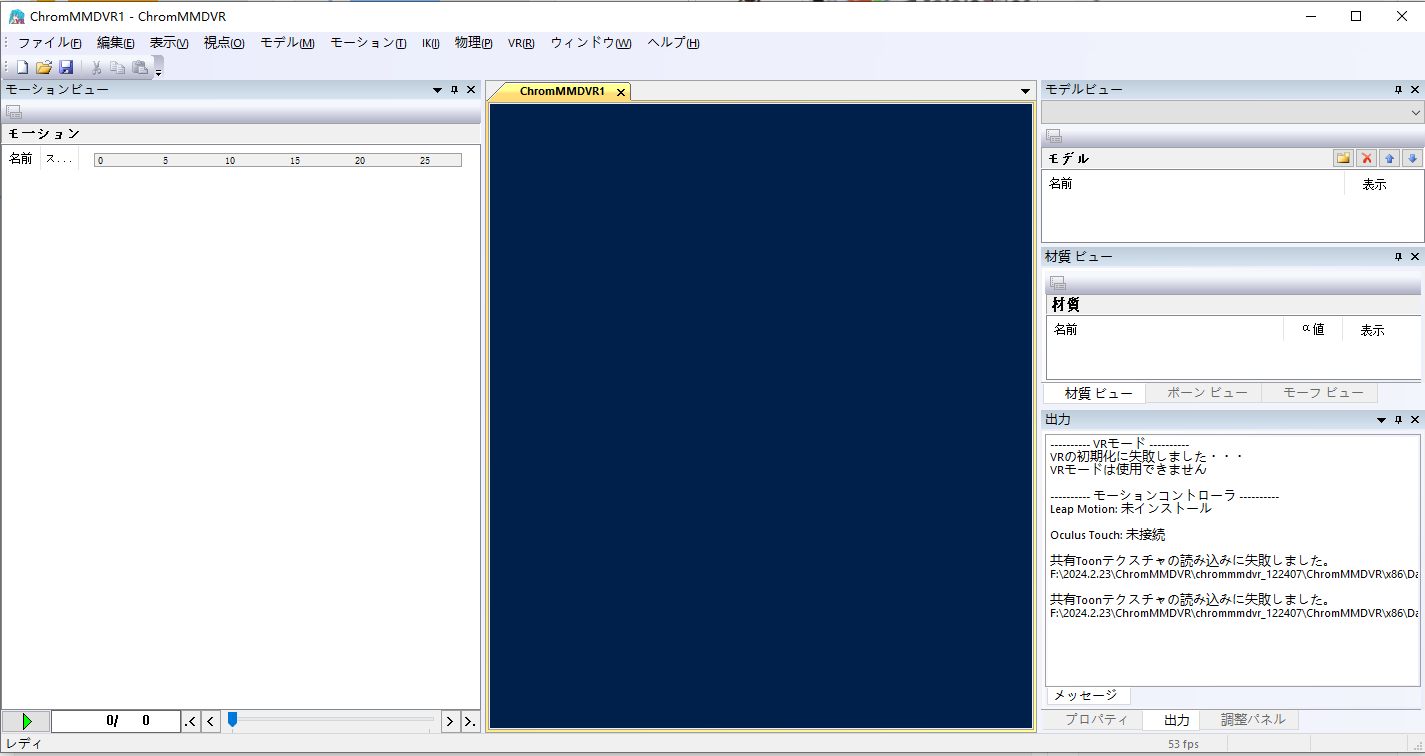Click the move model up arrow icon
This screenshot has height=756, width=1425.
click(1389, 158)
